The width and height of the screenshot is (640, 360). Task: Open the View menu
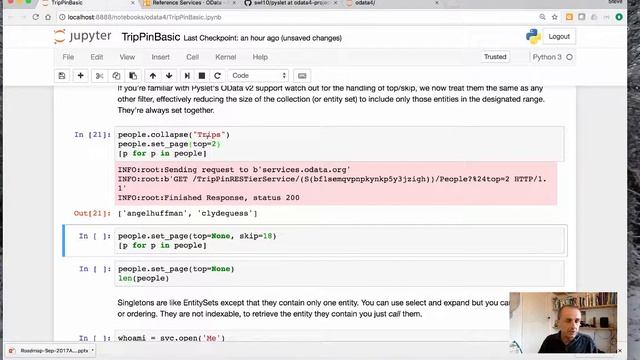click(x=127, y=57)
